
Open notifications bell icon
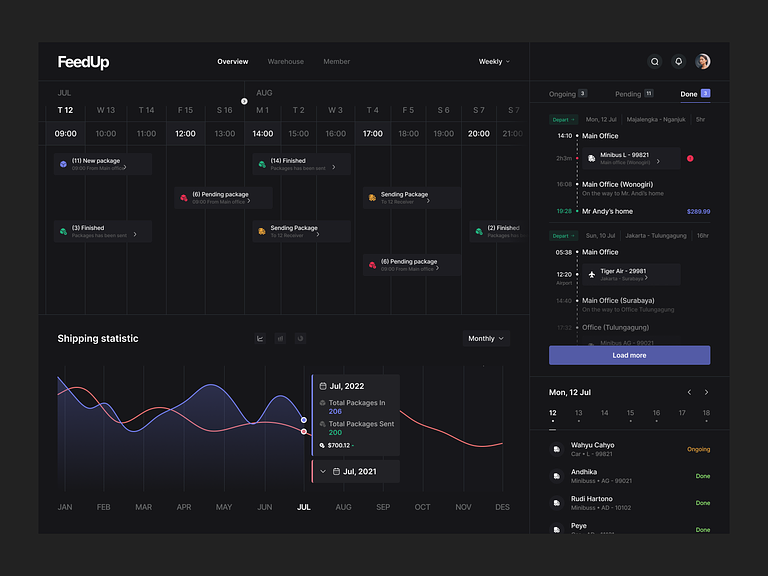679,61
